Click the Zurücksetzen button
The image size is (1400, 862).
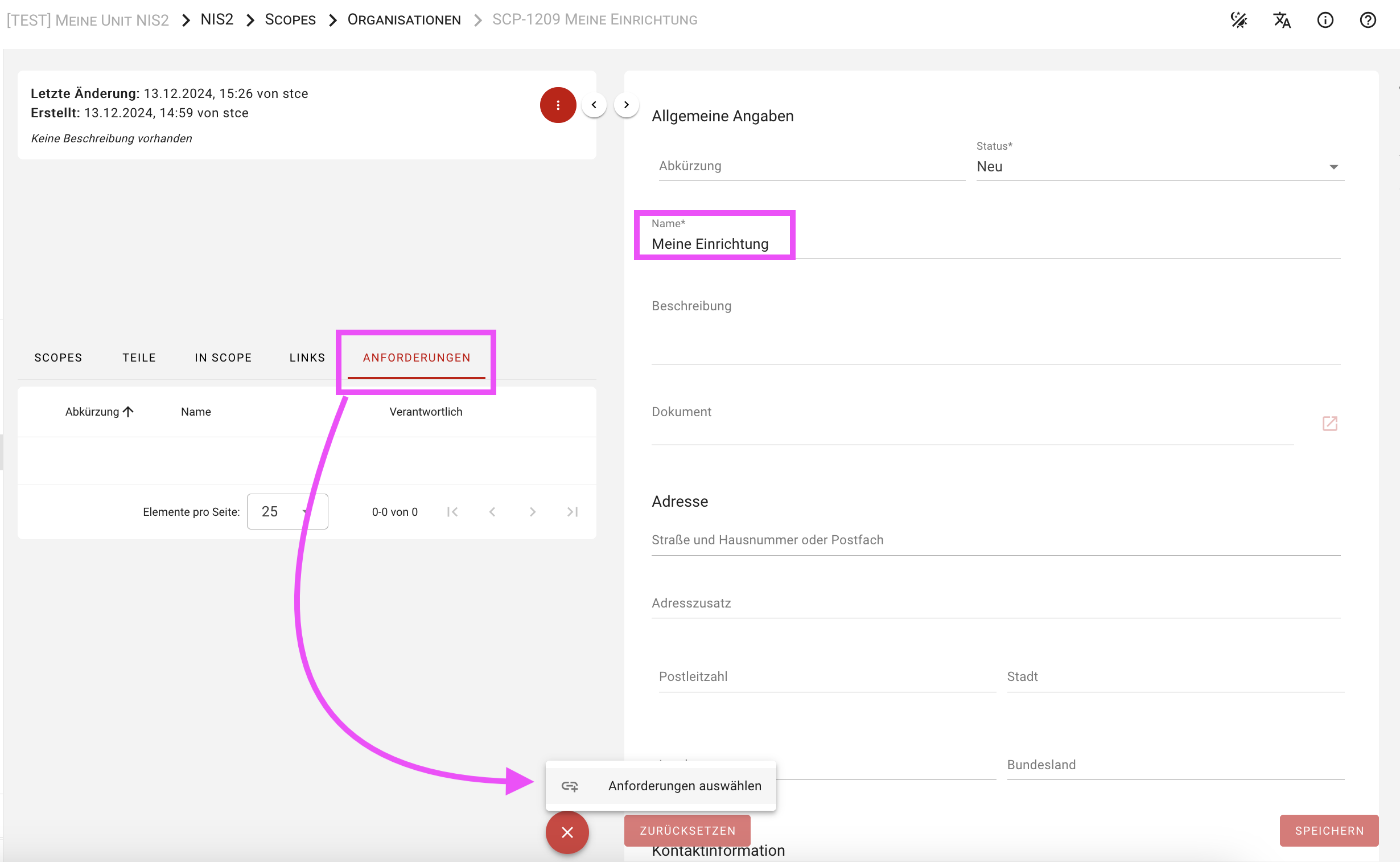click(687, 831)
